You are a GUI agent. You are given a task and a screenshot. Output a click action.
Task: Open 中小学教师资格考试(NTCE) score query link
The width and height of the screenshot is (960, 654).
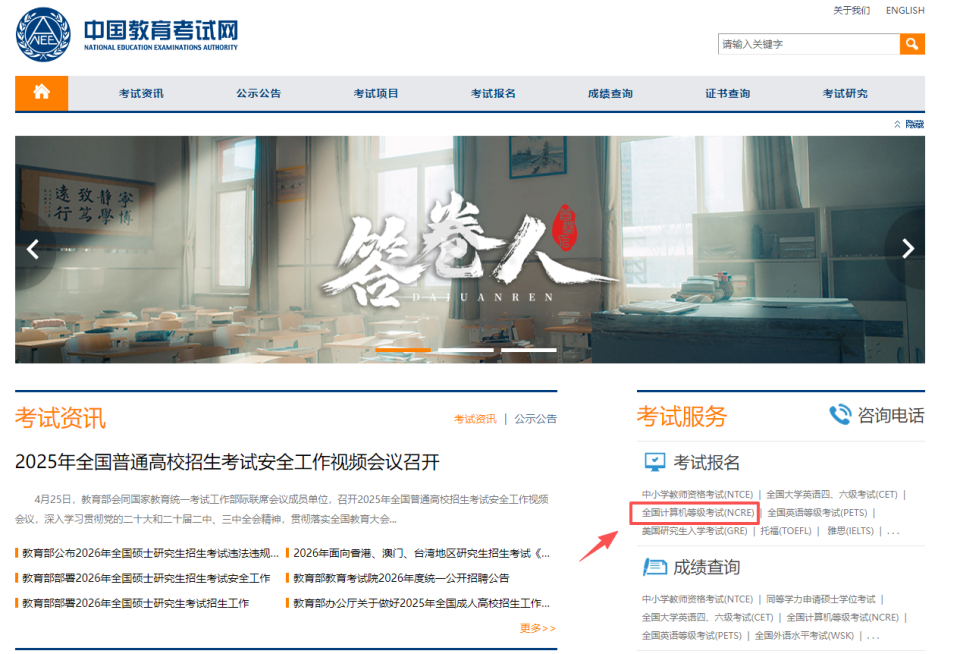697,599
